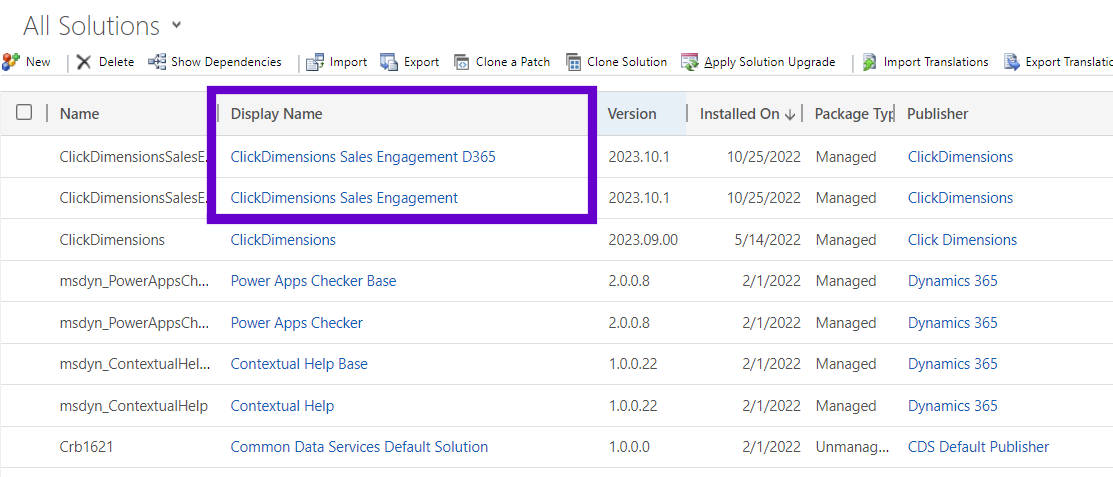Click the Import Translations icon
Image resolution: width=1113 pixels, height=477 pixels.
tap(870, 62)
